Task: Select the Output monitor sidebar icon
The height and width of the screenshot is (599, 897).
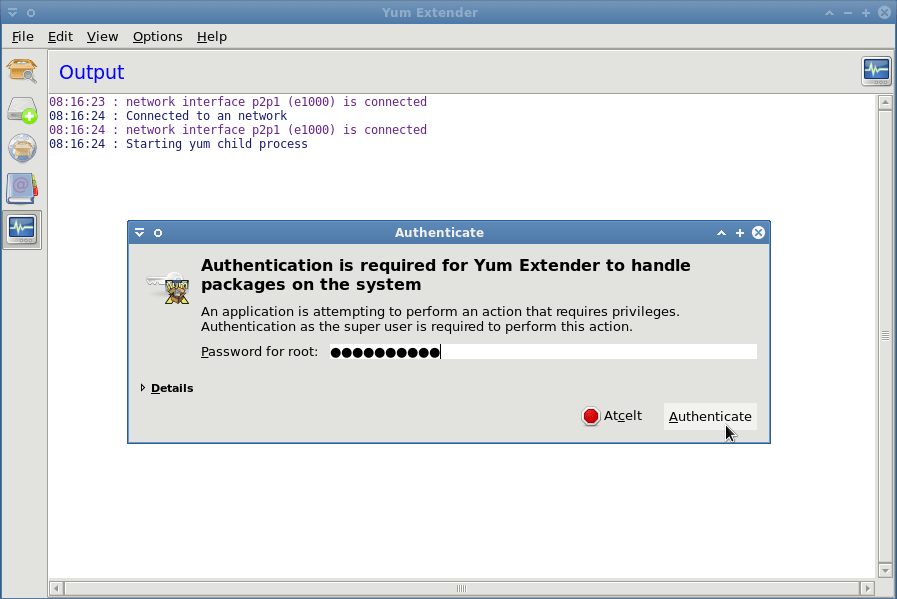Action: pos(22,229)
